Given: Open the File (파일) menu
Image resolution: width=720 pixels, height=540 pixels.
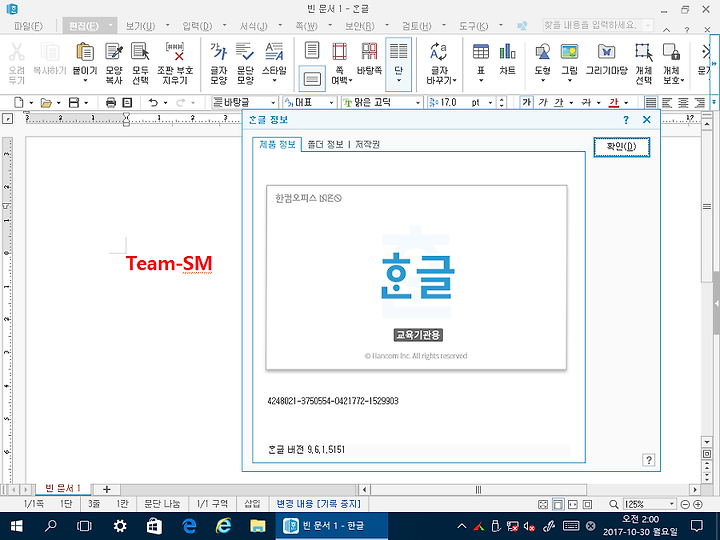Looking at the screenshot, I should 28,26.
